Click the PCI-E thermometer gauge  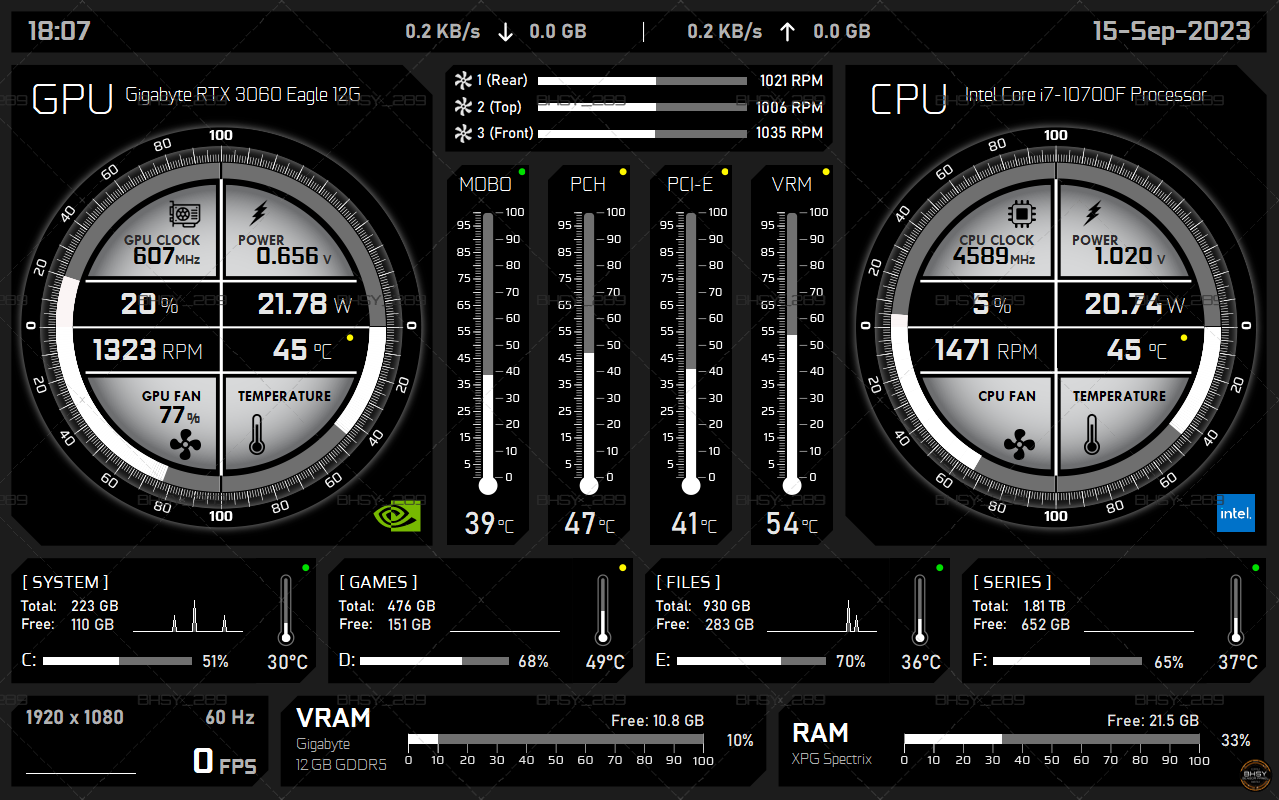[691, 353]
